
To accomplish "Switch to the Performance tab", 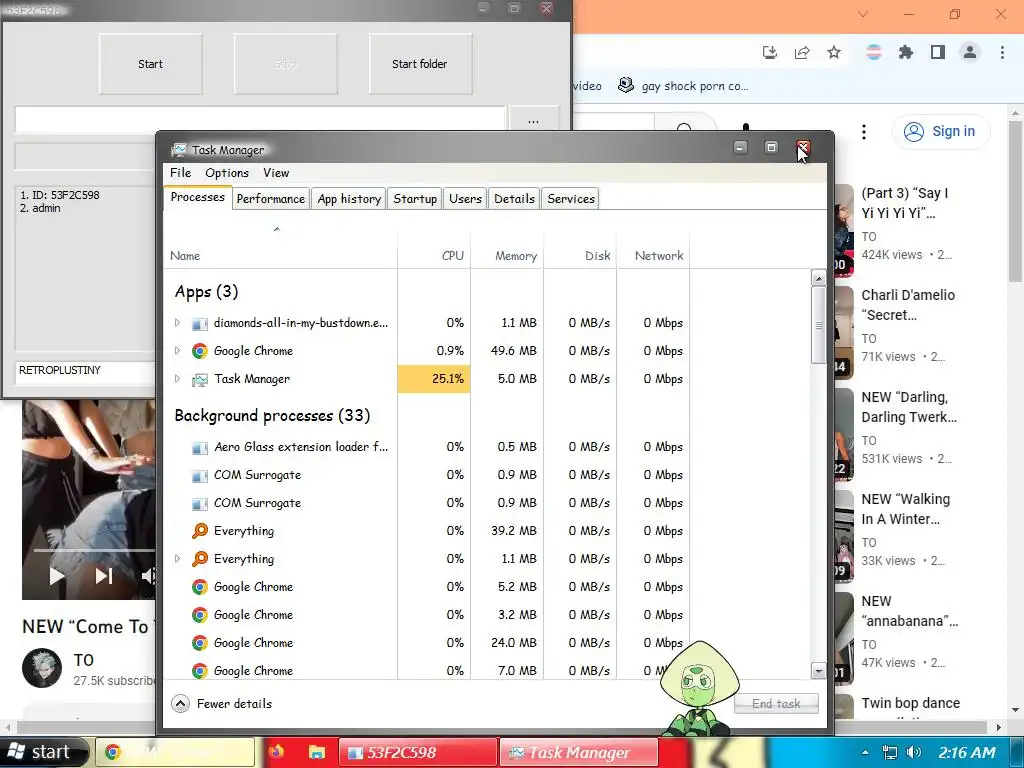I will pyautogui.click(x=270, y=199).
